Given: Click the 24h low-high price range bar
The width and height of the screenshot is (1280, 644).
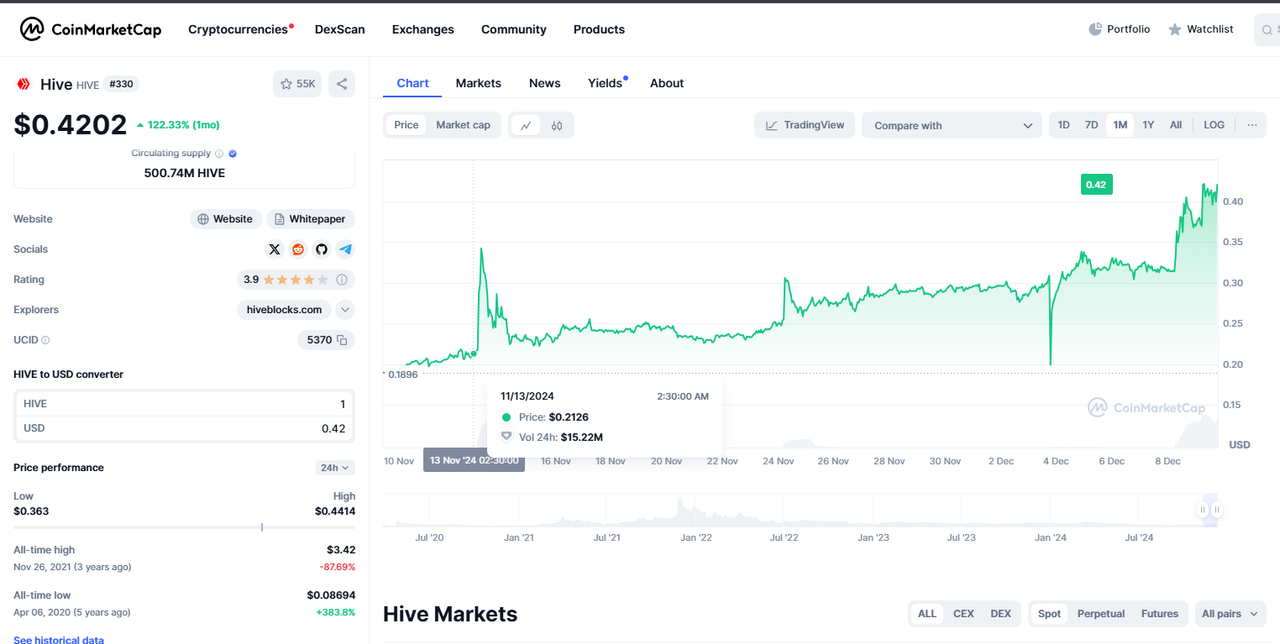Looking at the screenshot, I should coord(184,527).
